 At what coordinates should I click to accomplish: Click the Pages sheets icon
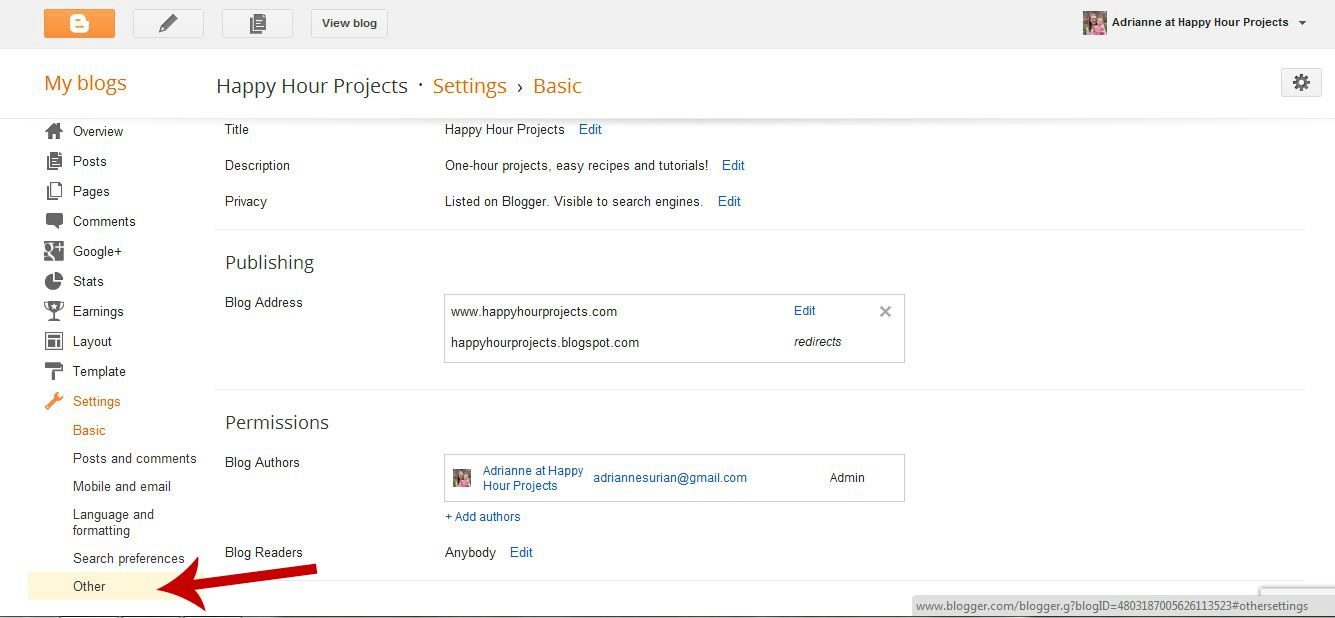coord(54,191)
